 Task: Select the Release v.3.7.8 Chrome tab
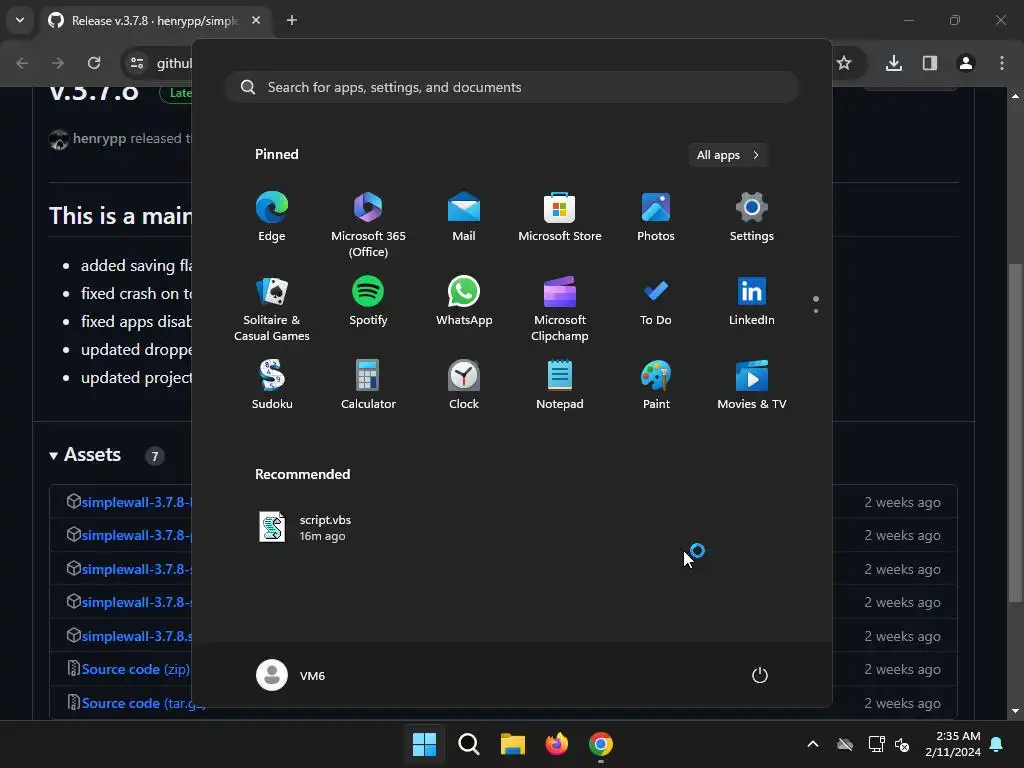pos(154,20)
